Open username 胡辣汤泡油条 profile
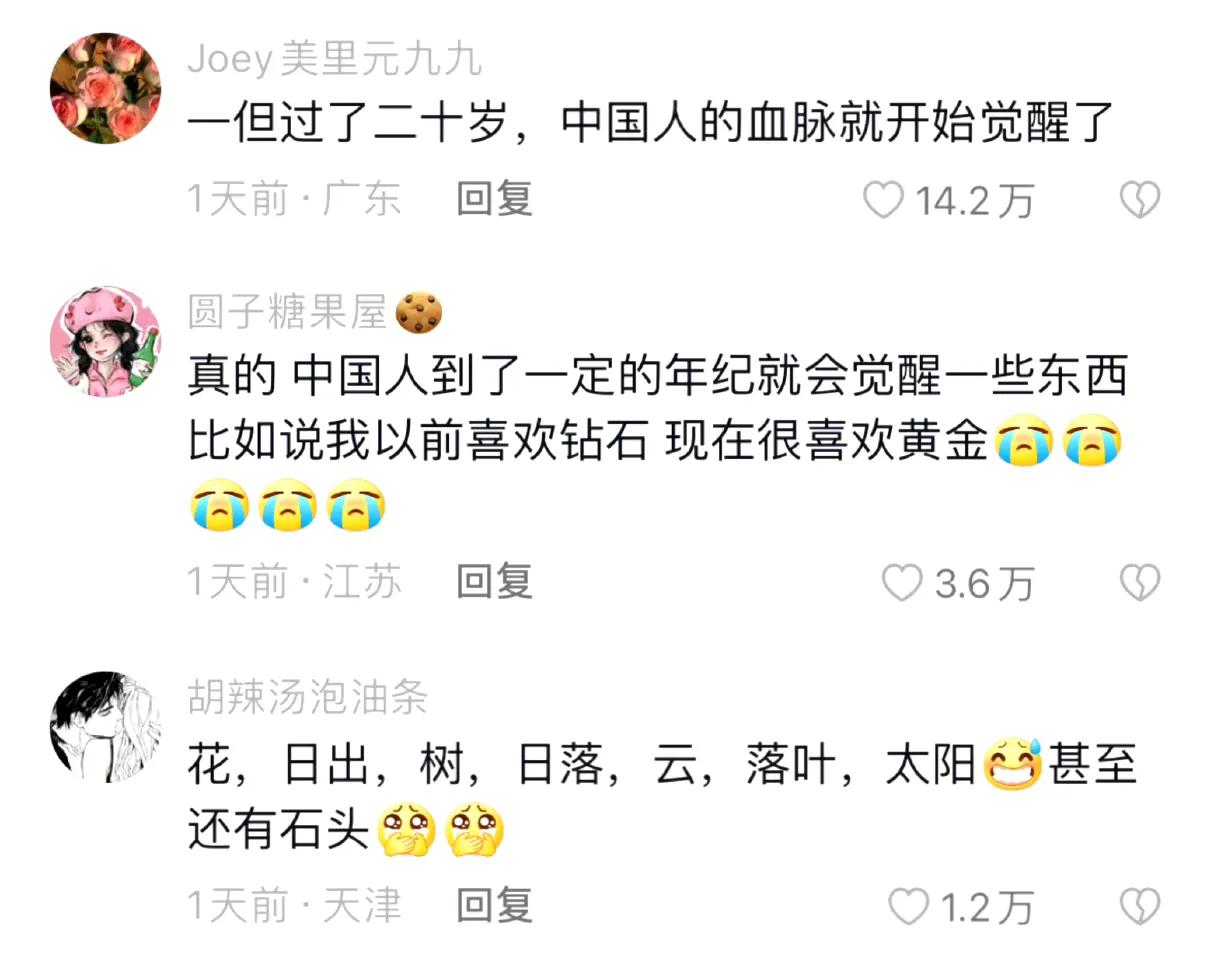The image size is (1214, 960). click(x=307, y=697)
